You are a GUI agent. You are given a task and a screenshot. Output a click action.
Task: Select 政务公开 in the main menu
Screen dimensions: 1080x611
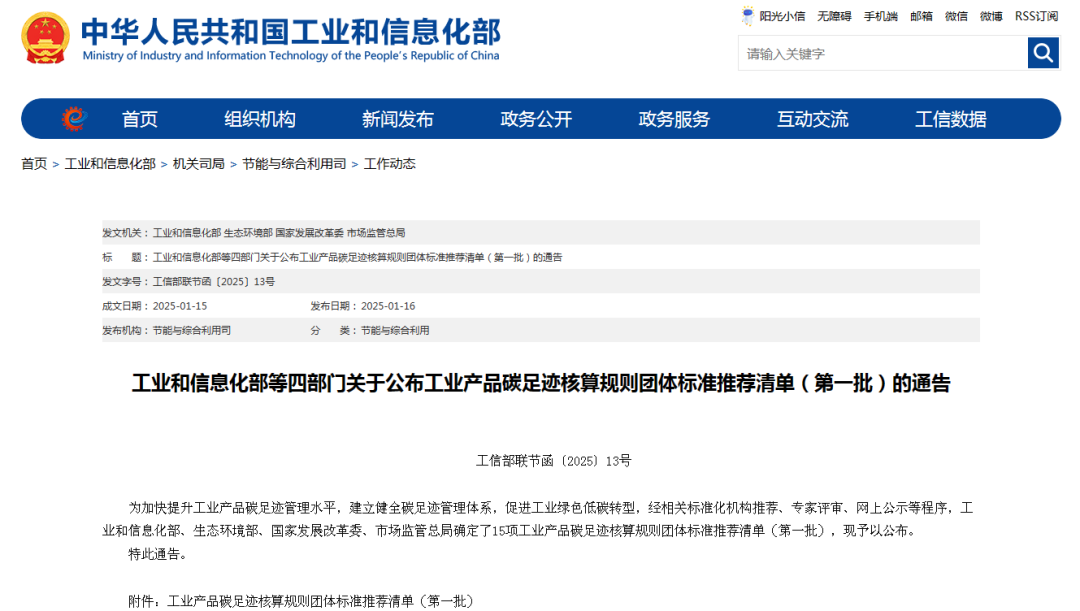point(536,119)
